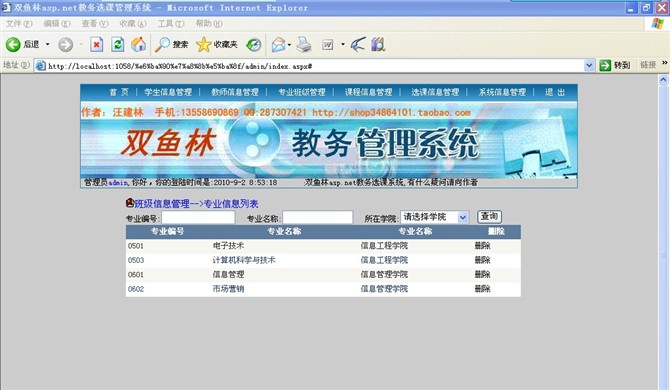Open the 编辑(E) menu
670x390 pixels.
tap(57, 23)
